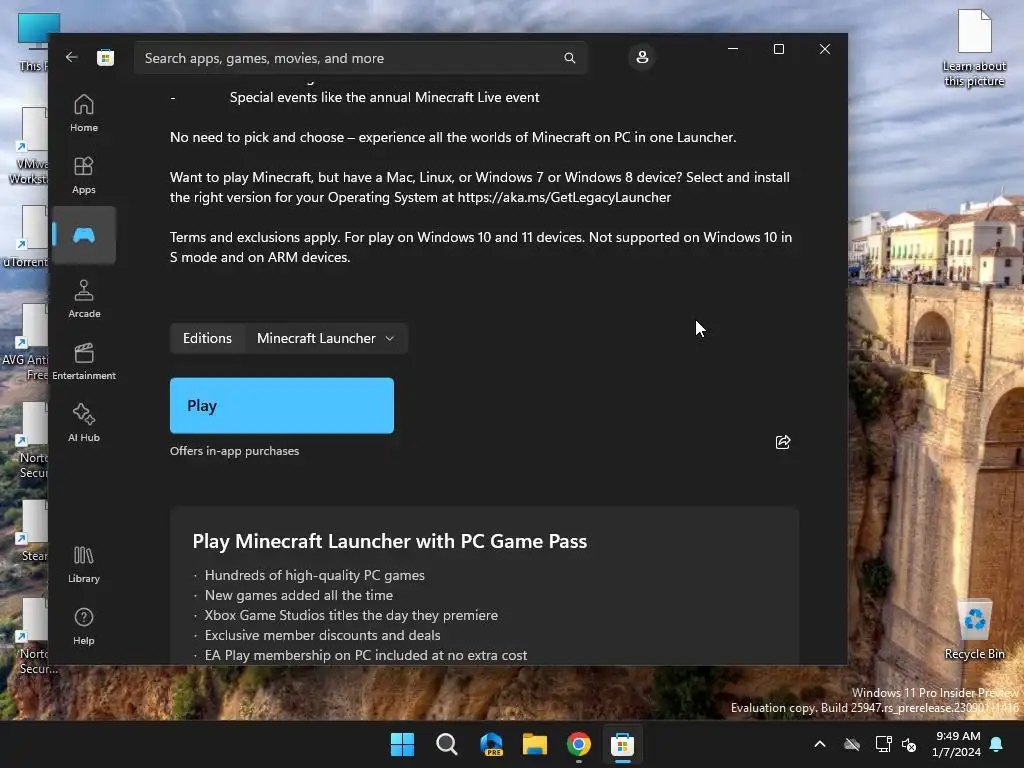This screenshot has height=768, width=1024.
Task: Click the blue Play button
Action: [x=281, y=406]
